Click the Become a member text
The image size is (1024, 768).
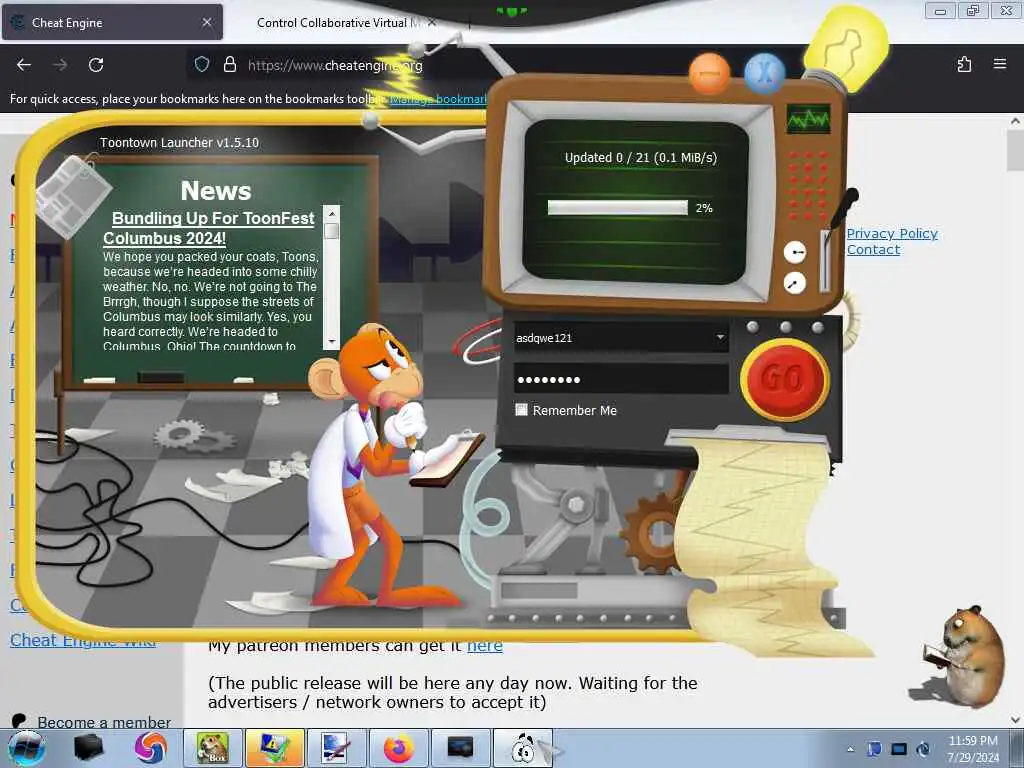click(104, 722)
